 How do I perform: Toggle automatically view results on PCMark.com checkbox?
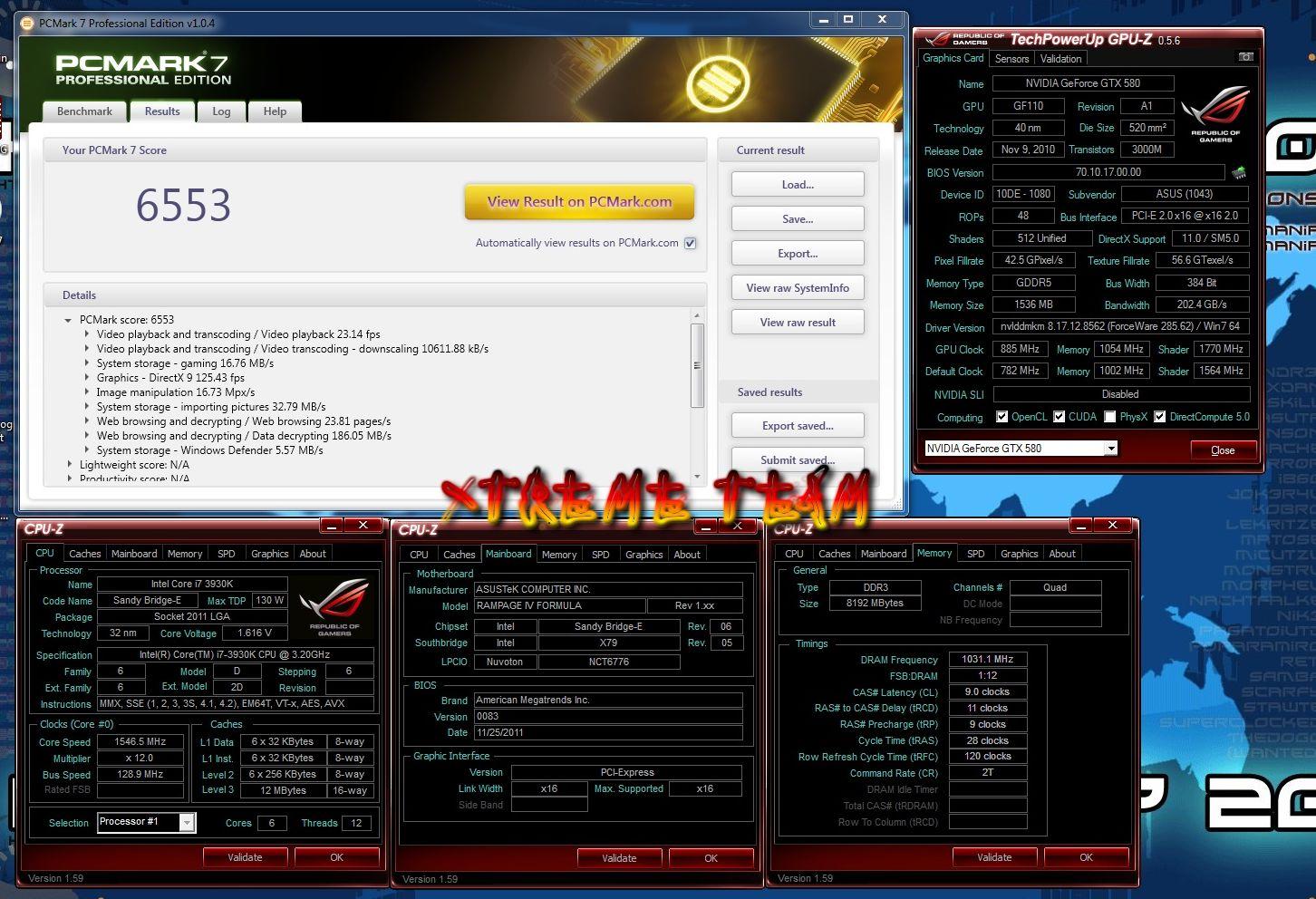[x=691, y=243]
